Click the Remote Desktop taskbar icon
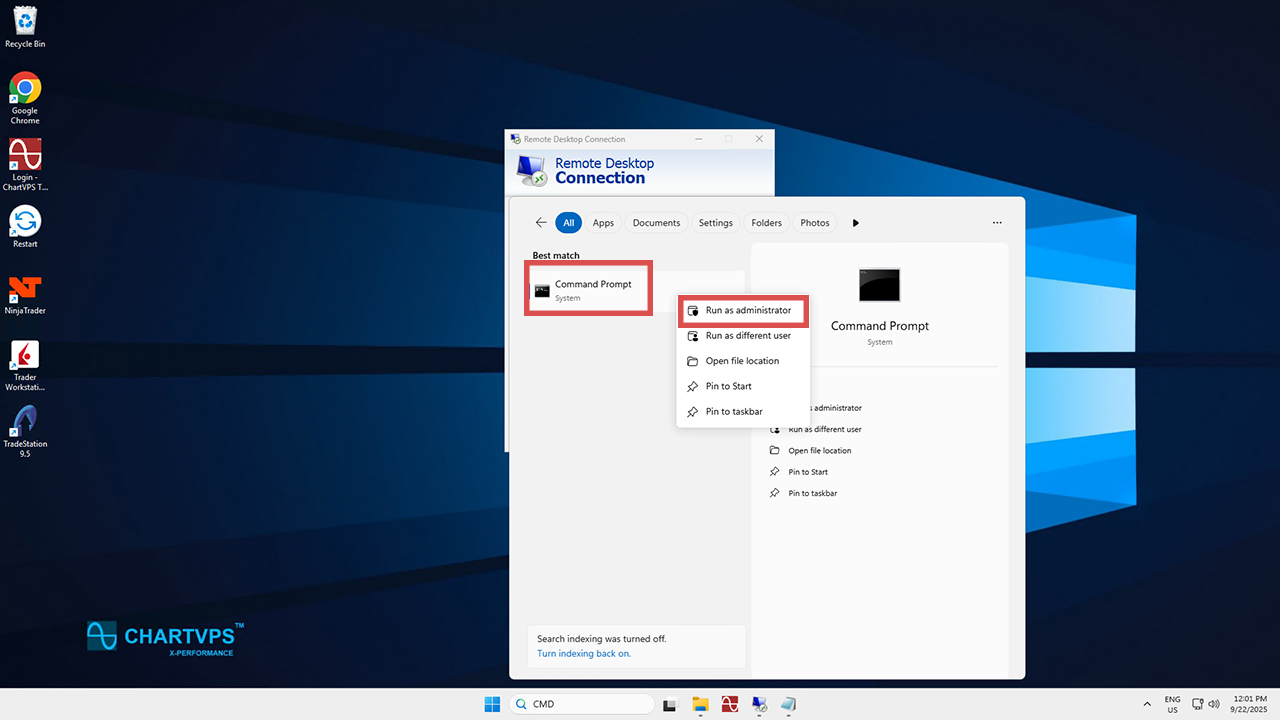 (759, 704)
